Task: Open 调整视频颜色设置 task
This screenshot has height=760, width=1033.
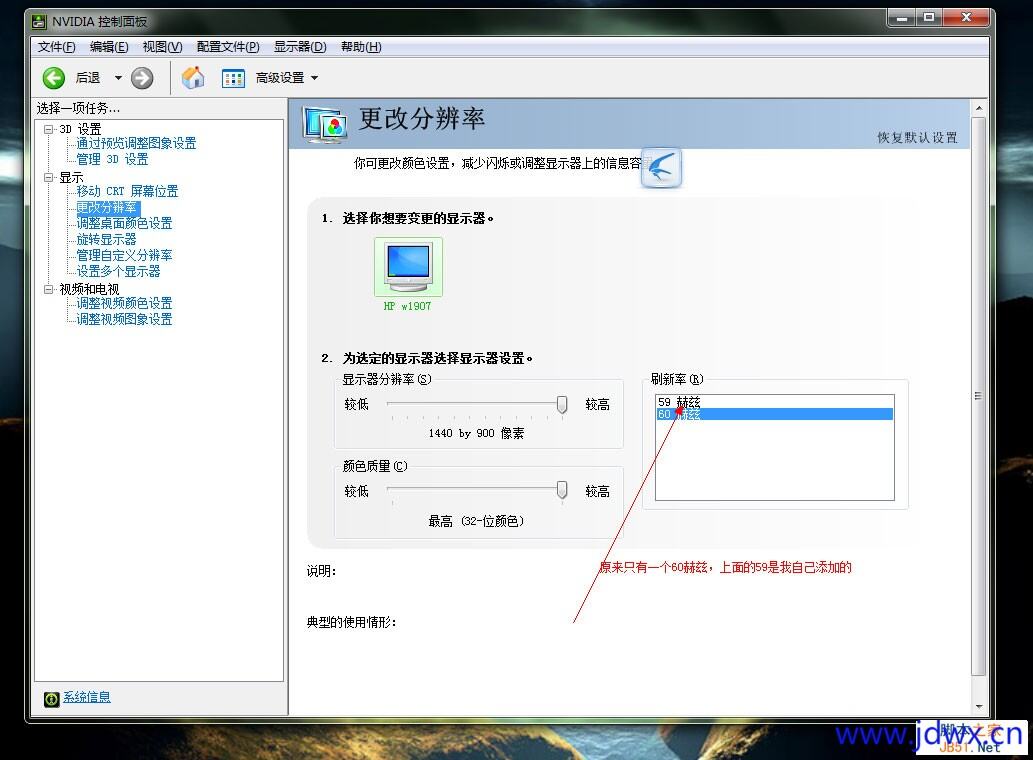Action: pyautogui.click(x=124, y=303)
